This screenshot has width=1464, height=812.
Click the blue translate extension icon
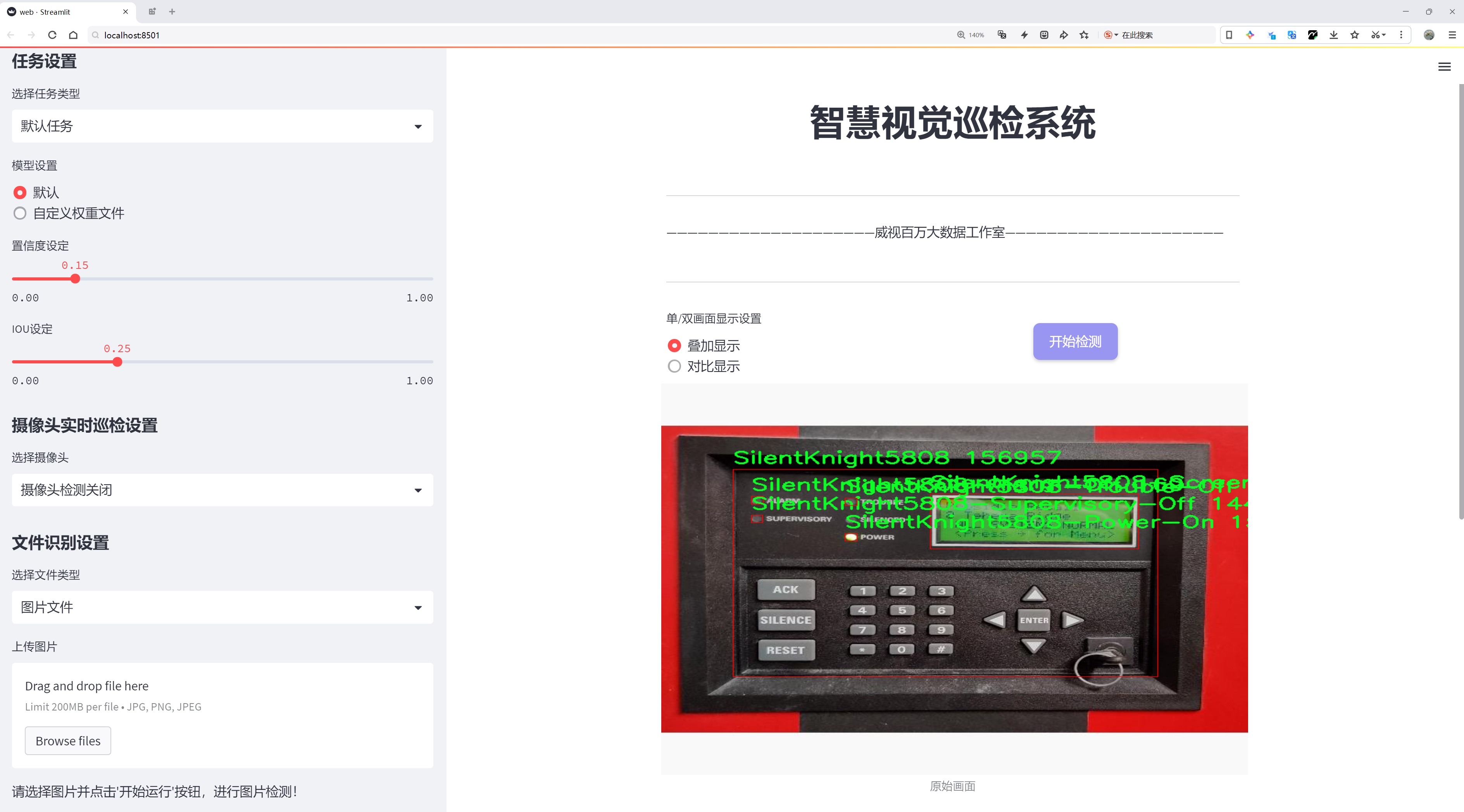(1292, 34)
